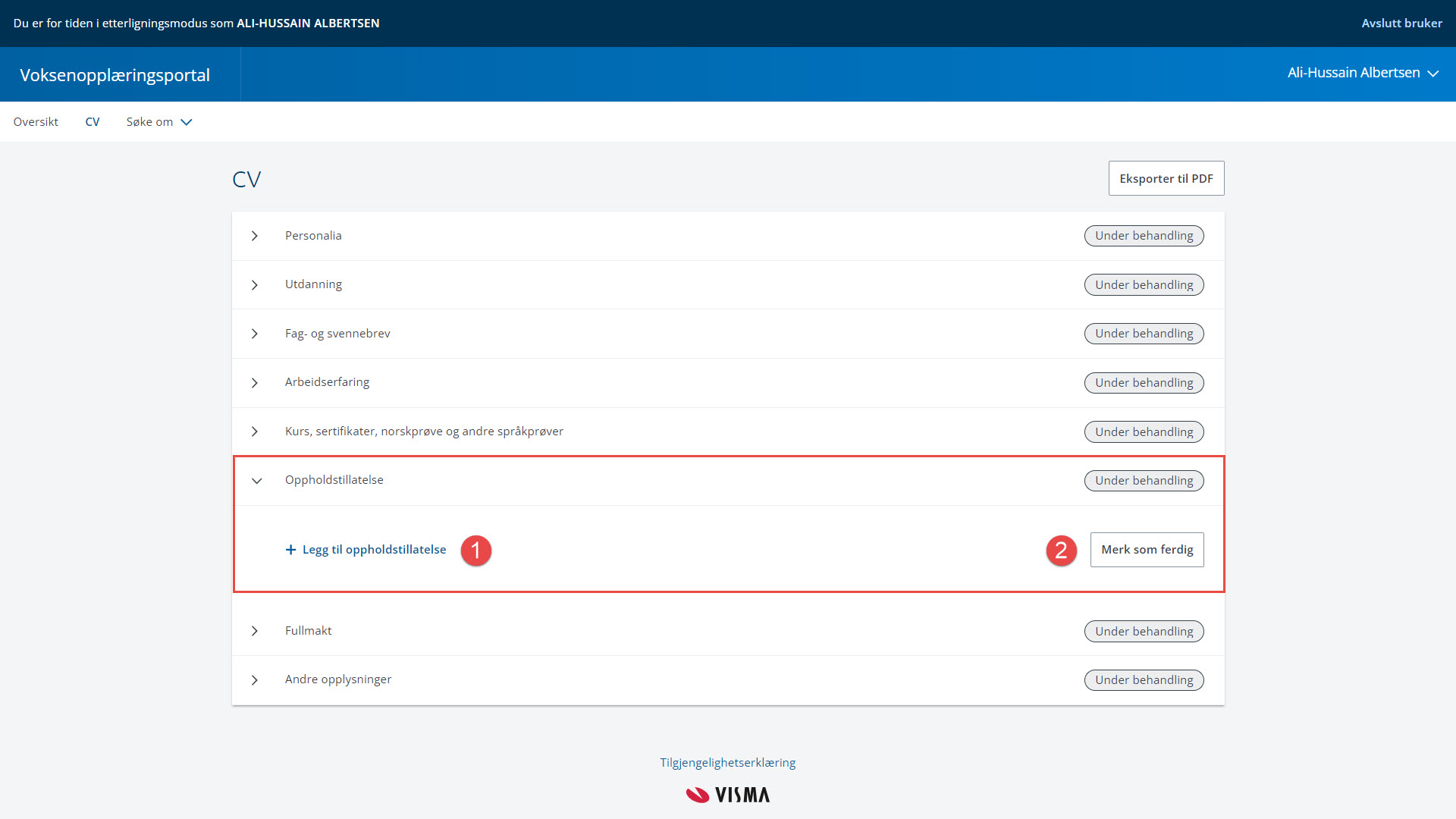Click Under behandling badge for Andre opplysninger

(1144, 680)
